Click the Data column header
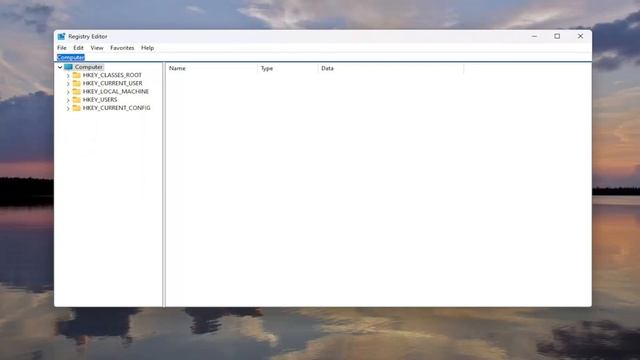This screenshot has width=640, height=360. coord(391,68)
